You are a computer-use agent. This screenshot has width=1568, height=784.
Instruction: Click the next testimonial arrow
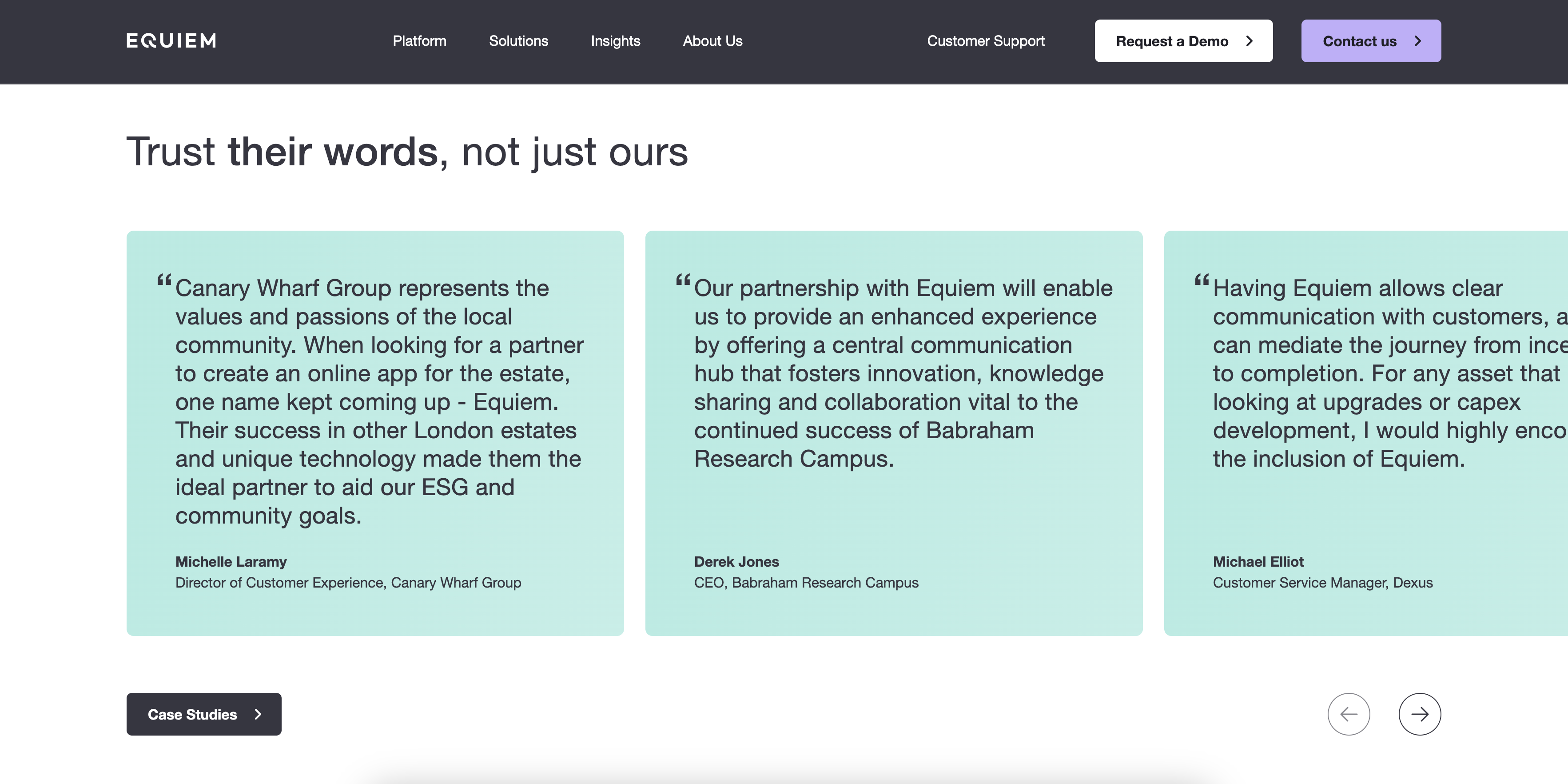1419,714
